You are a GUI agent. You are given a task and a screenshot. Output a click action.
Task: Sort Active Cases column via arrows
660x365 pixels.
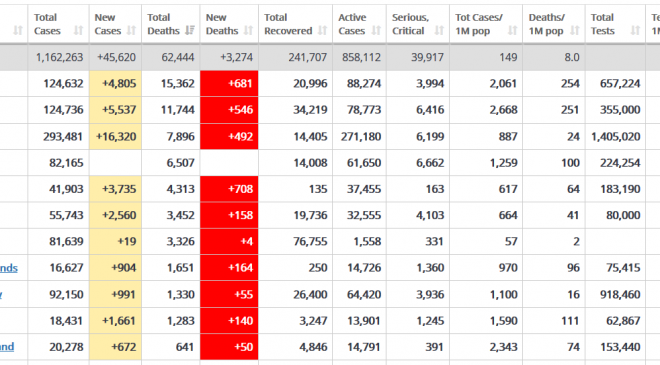(376, 30)
